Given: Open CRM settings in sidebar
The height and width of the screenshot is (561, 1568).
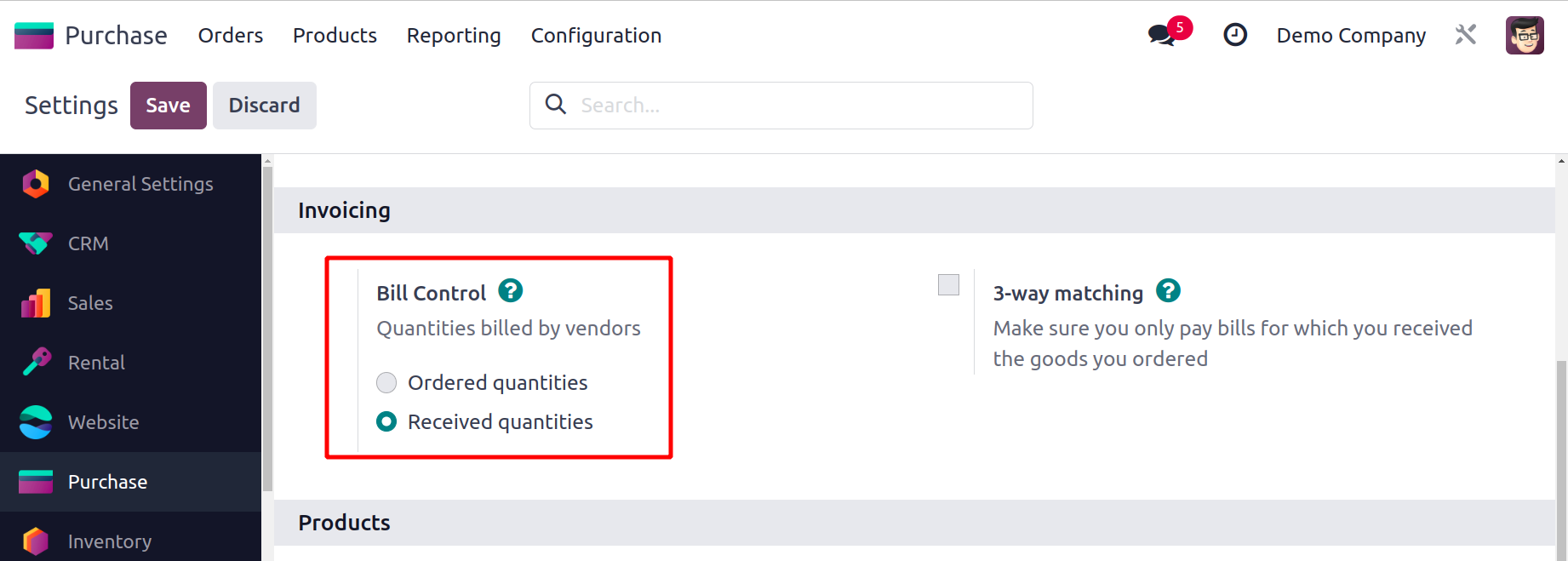Looking at the screenshot, I should 89,243.
